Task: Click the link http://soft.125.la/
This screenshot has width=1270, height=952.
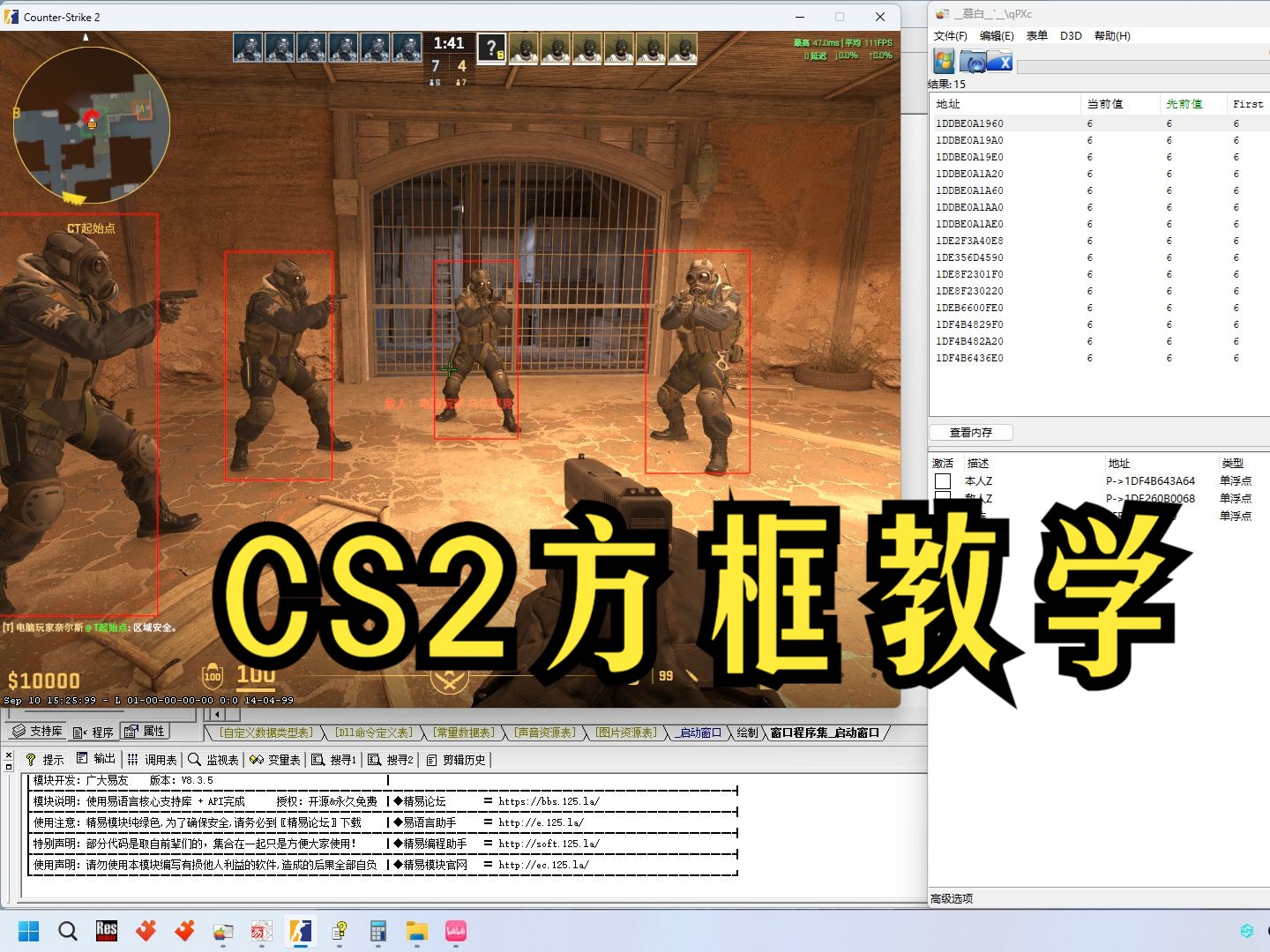Action: (x=549, y=844)
